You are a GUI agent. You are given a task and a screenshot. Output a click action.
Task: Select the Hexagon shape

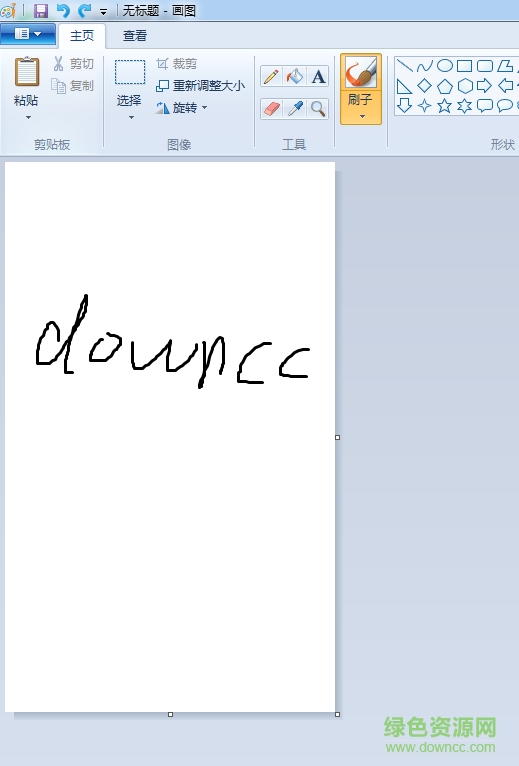click(x=464, y=86)
